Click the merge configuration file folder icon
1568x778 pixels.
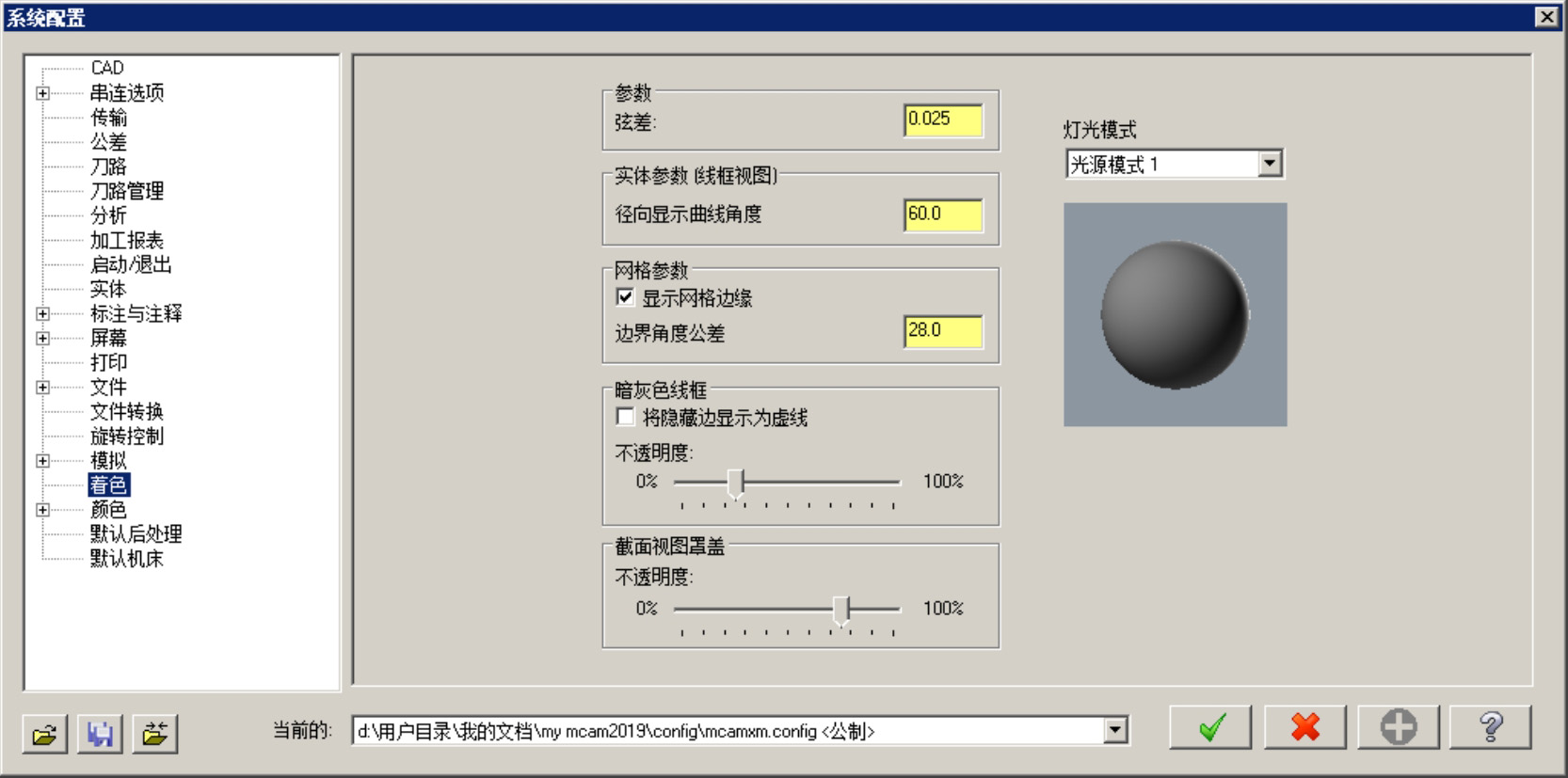click(x=155, y=733)
